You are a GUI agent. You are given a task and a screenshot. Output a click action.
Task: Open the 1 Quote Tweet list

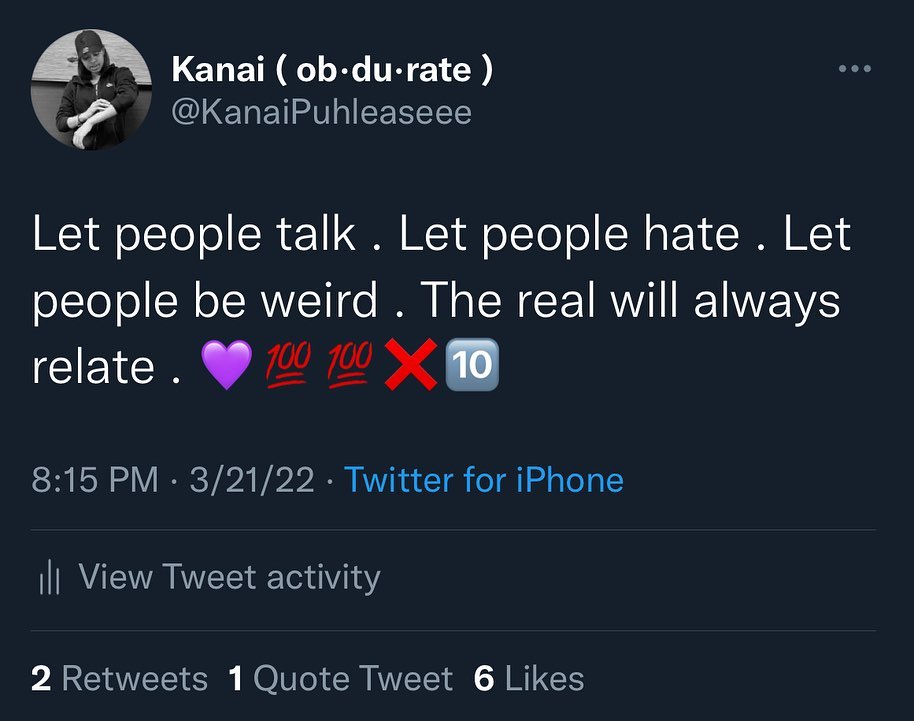[x=340, y=679]
